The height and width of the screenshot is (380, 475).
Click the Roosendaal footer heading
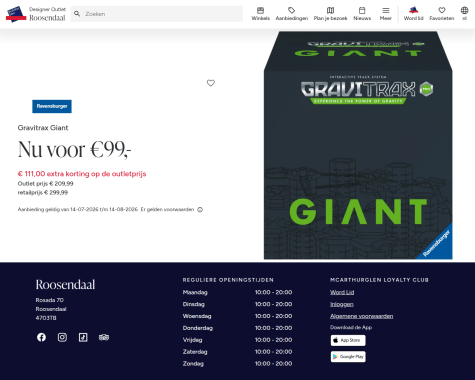(x=65, y=285)
